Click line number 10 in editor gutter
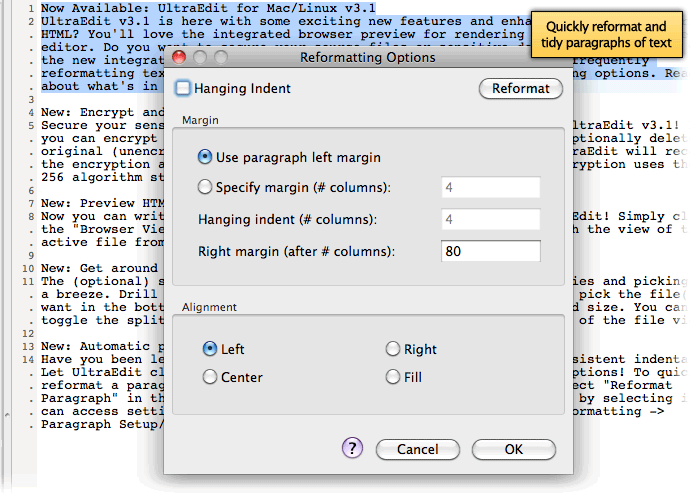Viewport: 693px width, 499px height. [28, 269]
